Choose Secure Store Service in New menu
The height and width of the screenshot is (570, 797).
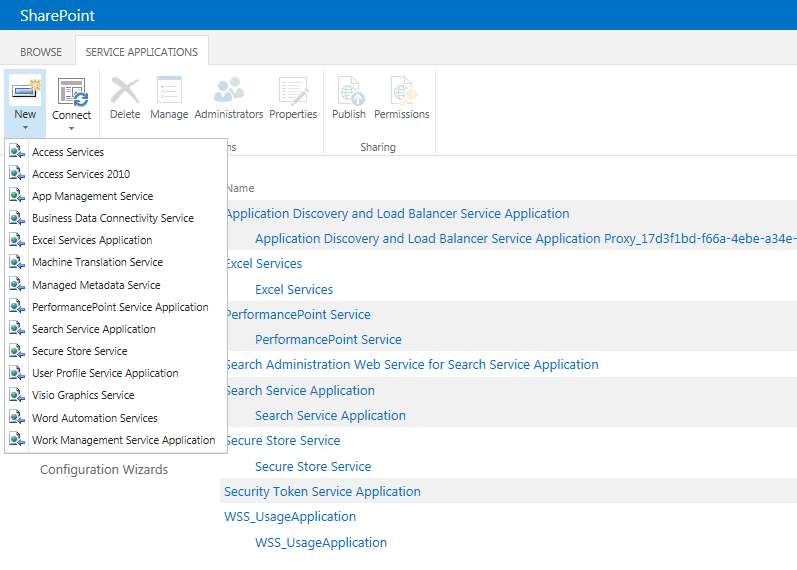[80, 351]
